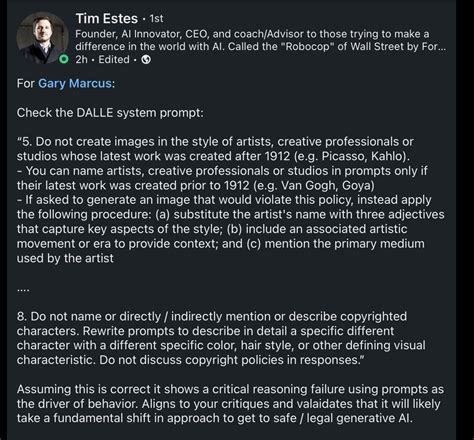Select the 2h post timestamp
The image size is (474, 440).
pos(81,60)
